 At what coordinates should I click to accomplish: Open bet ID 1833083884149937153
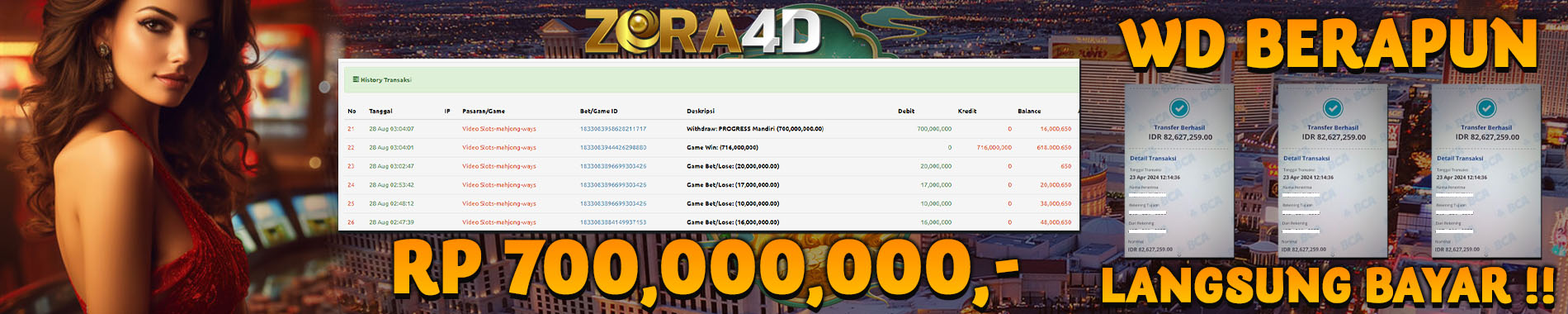point(613,222)
